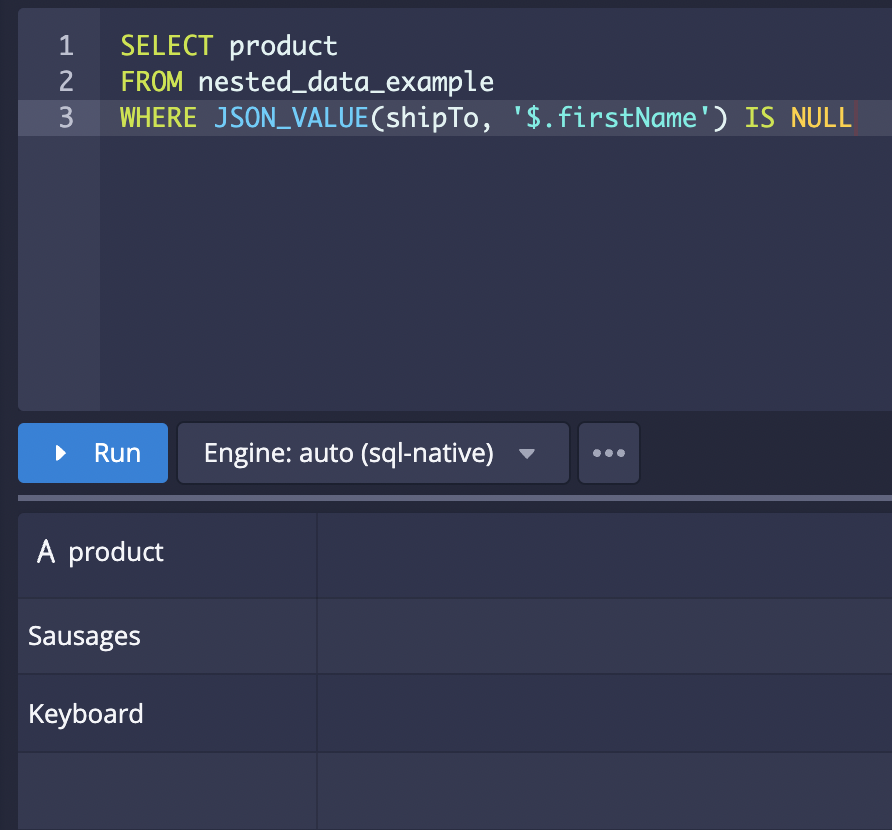
Task: Click the WHERE keyword in line three
Action: pyautogui.click(x=157, y=117)
